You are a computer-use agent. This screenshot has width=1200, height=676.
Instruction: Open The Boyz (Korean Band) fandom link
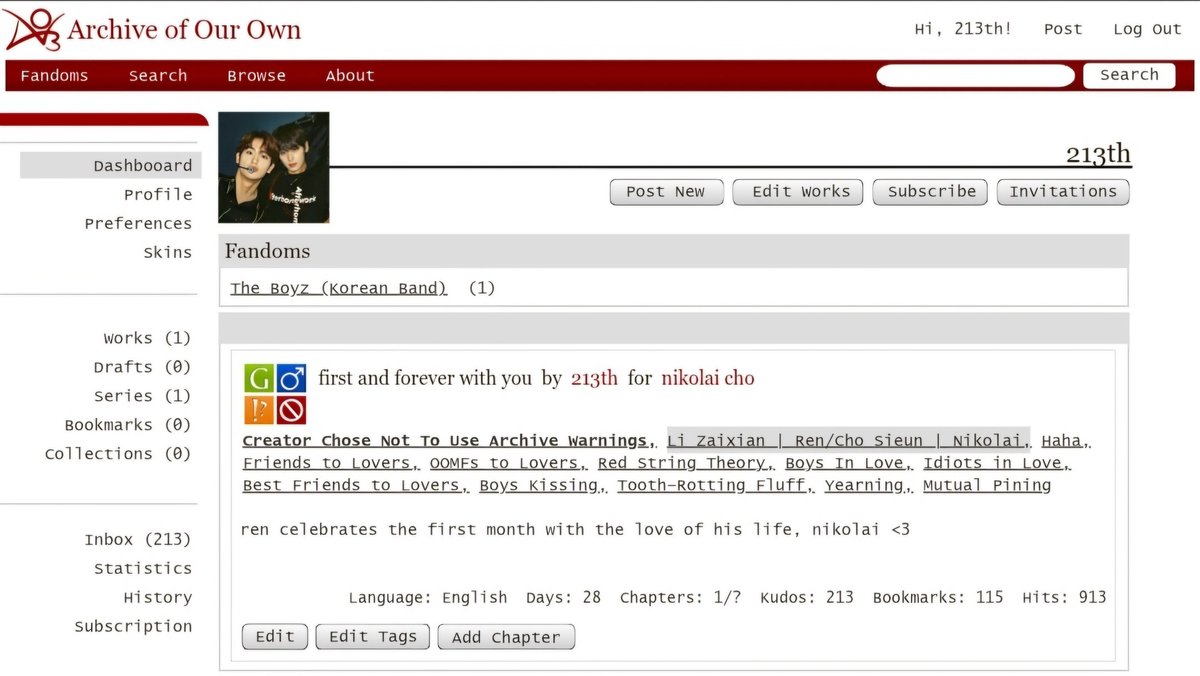pyautogui.click(x=339, y=289)
